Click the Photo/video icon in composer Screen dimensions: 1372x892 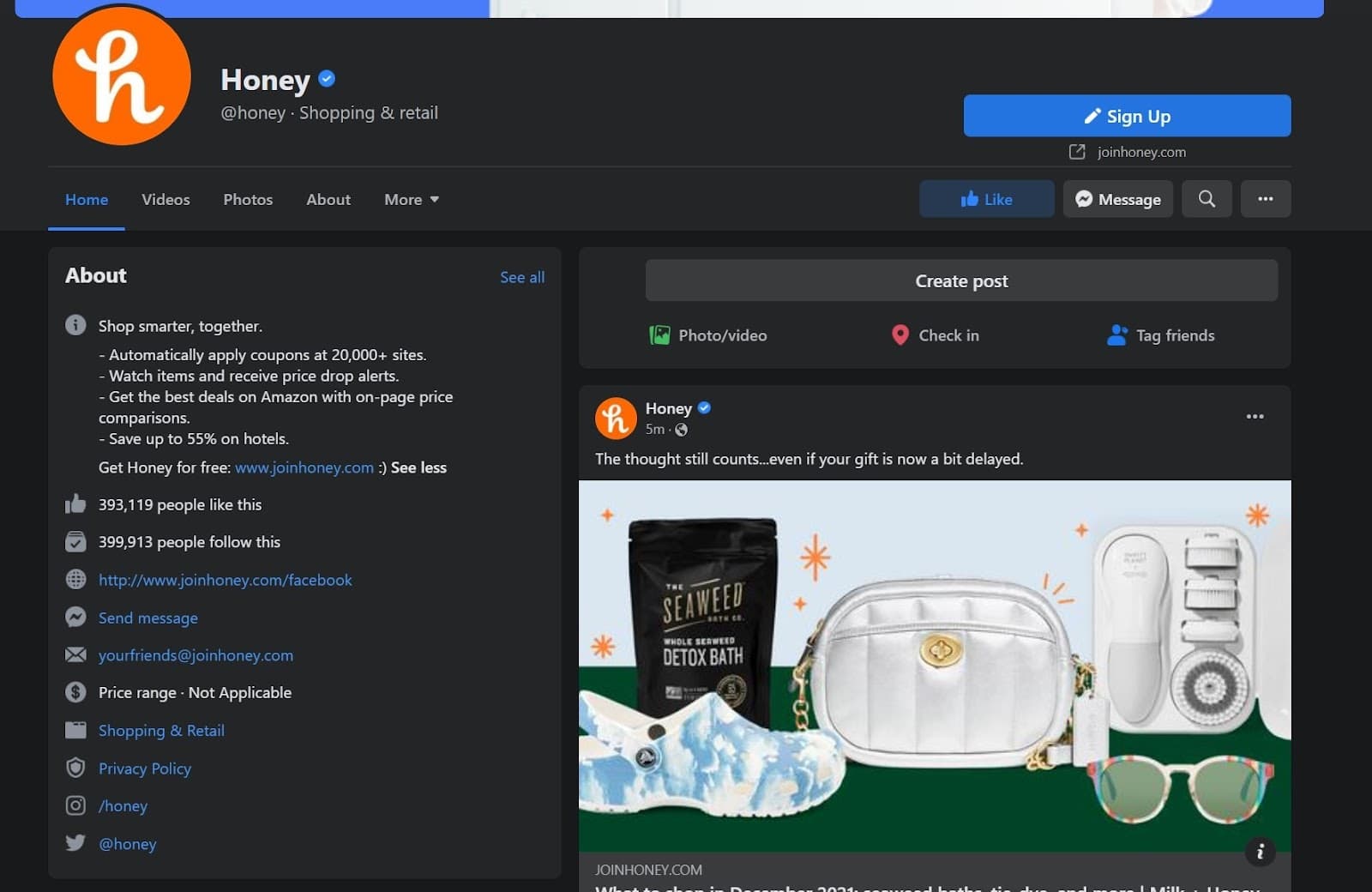[659, 335]
